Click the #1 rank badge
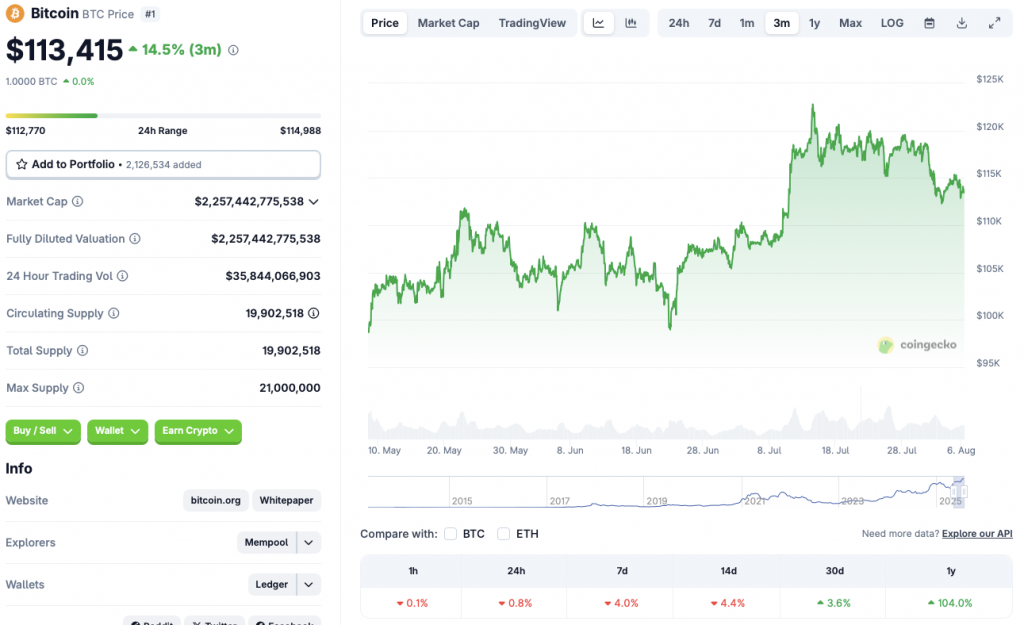Screen dimensions: 1024x625 150,14
